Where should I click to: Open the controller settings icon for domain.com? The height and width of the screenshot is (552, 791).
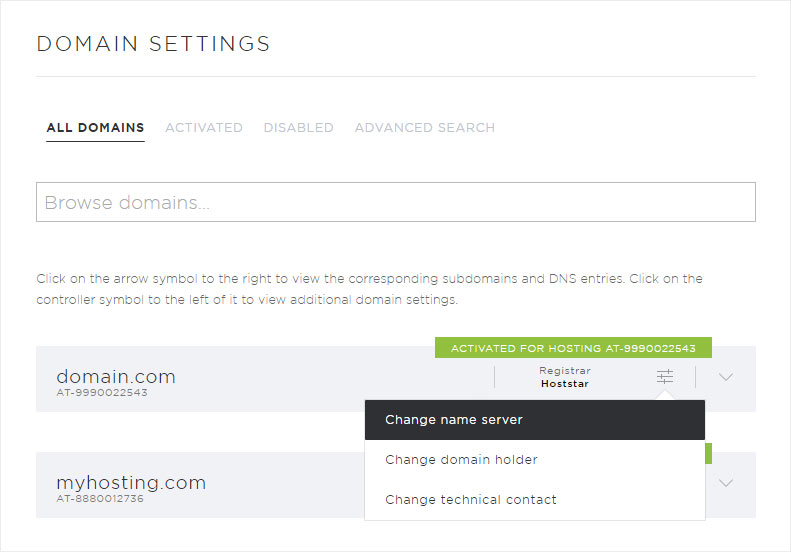(x=665, y=377)
